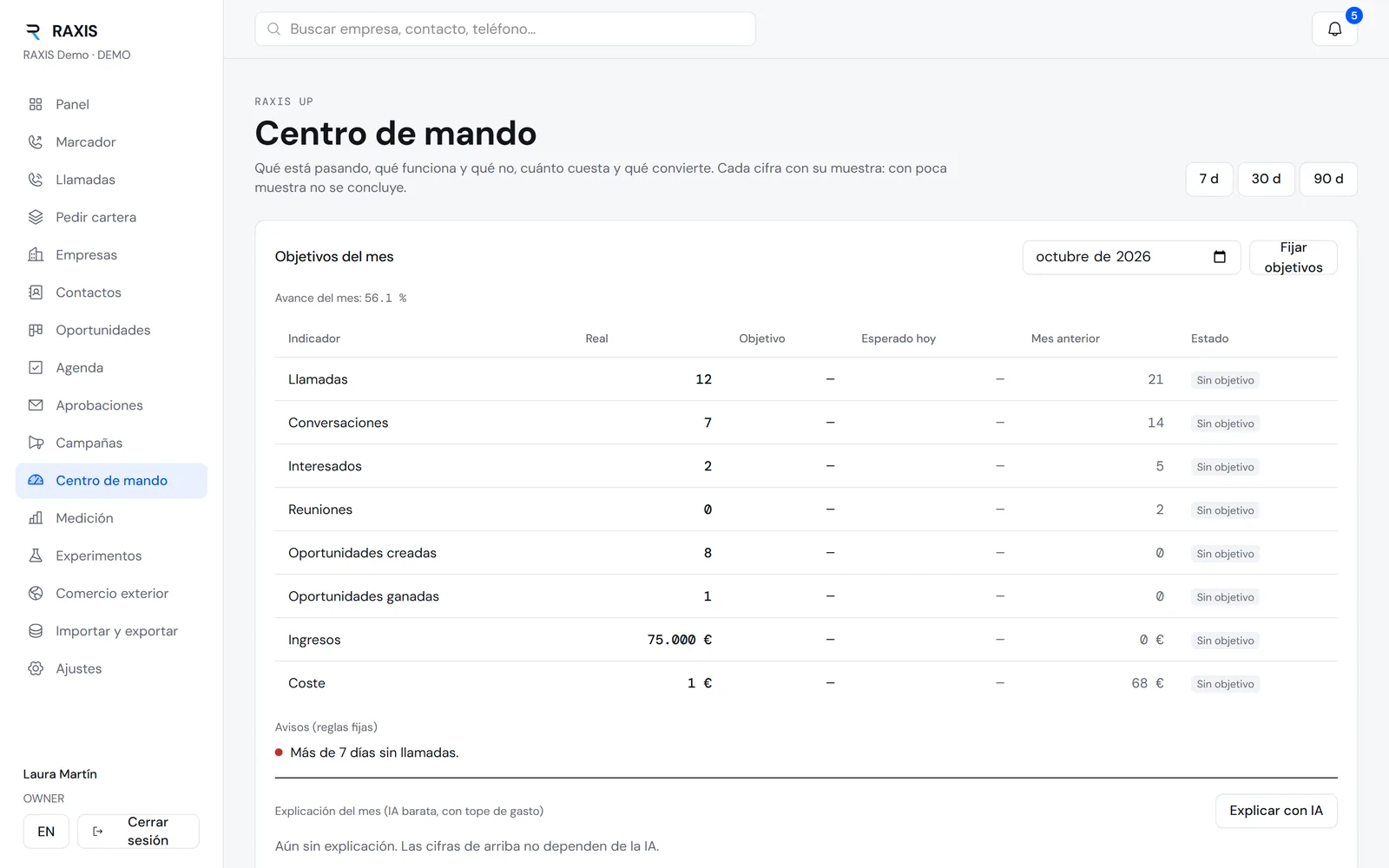Click the Empresas building icon
Viewport: 1389px width, 868px height.
(x=36, y=254)
